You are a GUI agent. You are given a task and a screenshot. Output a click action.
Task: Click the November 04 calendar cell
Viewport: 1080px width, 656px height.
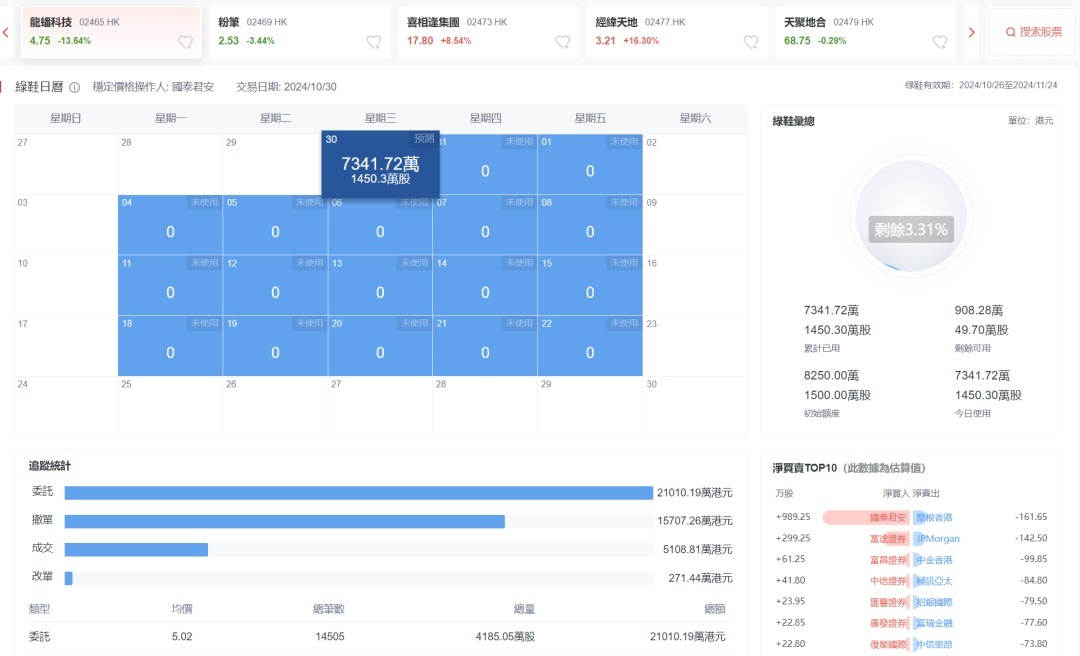point(170,225)
